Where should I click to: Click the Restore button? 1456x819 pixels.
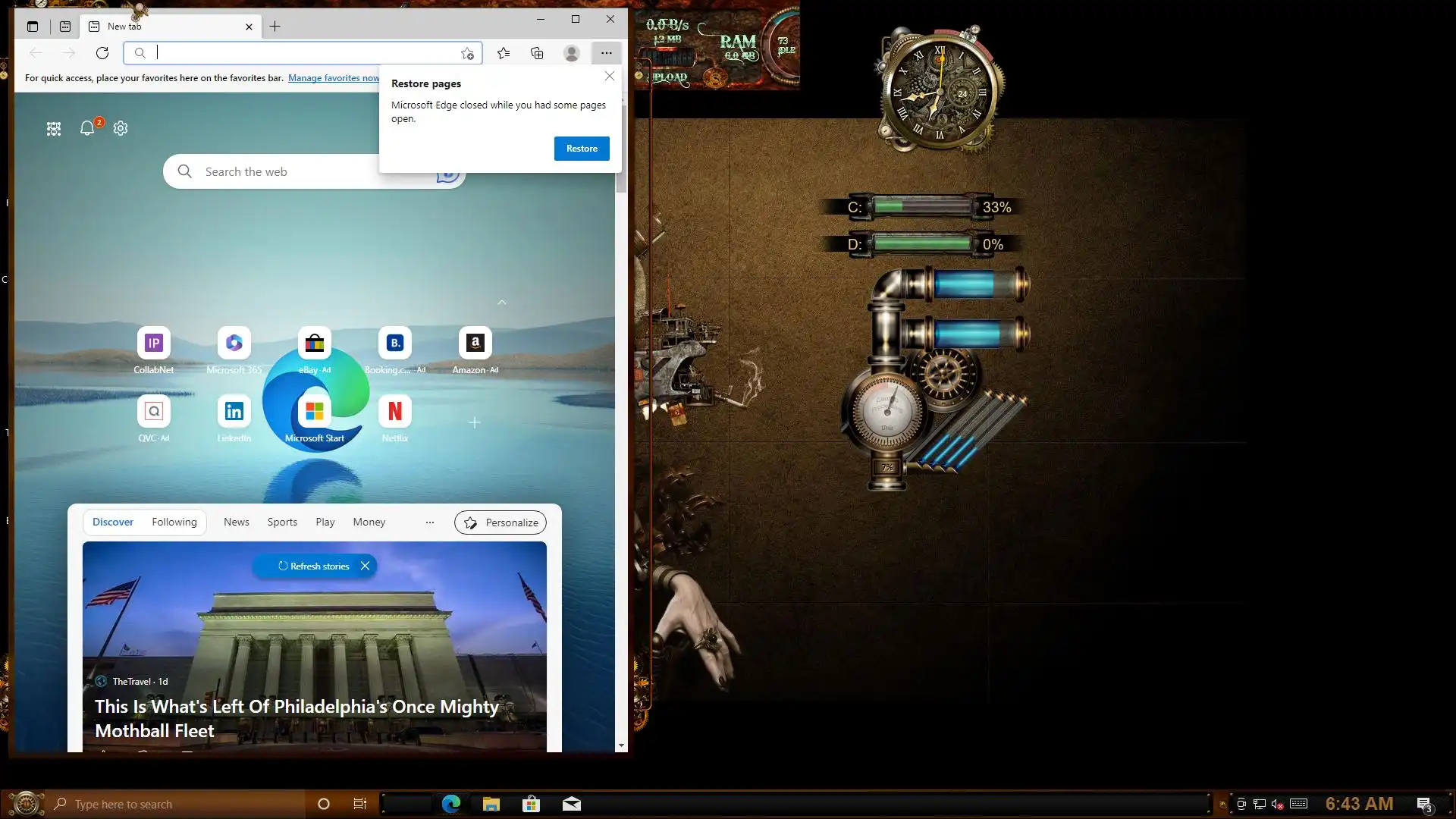click(x=582, y=149)
